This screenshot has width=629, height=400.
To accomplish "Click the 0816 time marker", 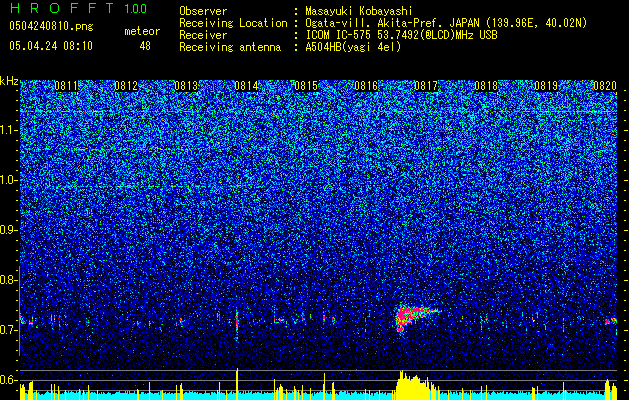I will pos(366,85).
